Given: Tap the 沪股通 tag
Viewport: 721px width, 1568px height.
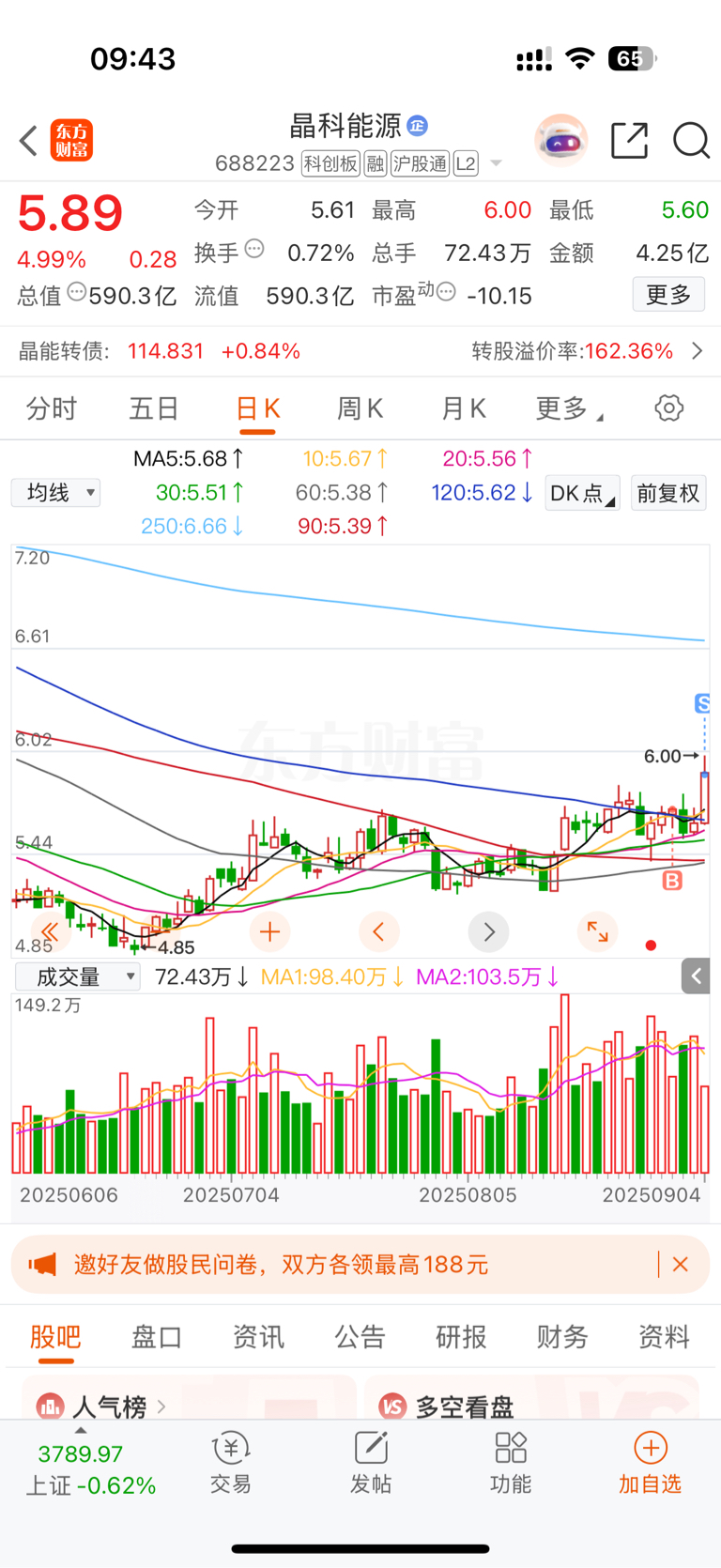Looking at the screenshot, I should coord(420,163).
